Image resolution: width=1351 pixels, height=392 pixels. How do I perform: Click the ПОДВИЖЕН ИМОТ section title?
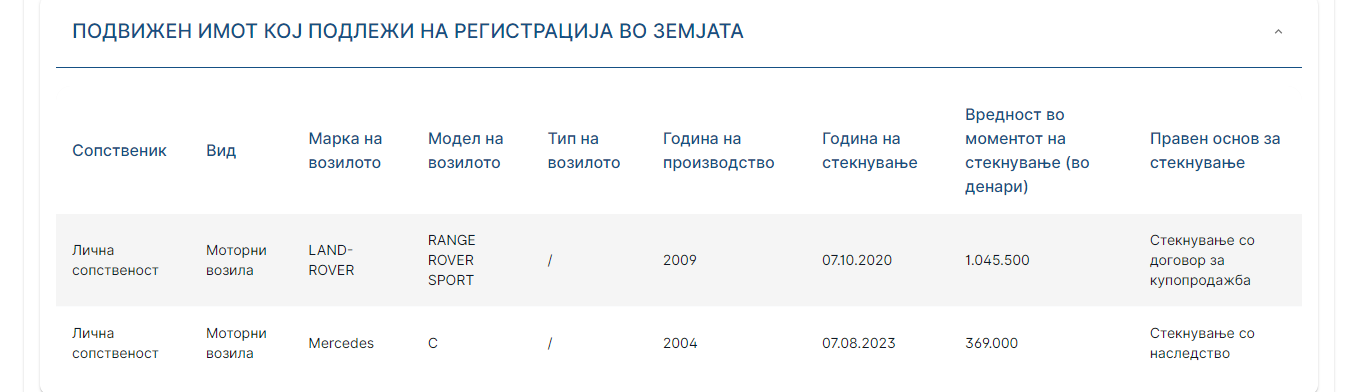pos(408,32)
